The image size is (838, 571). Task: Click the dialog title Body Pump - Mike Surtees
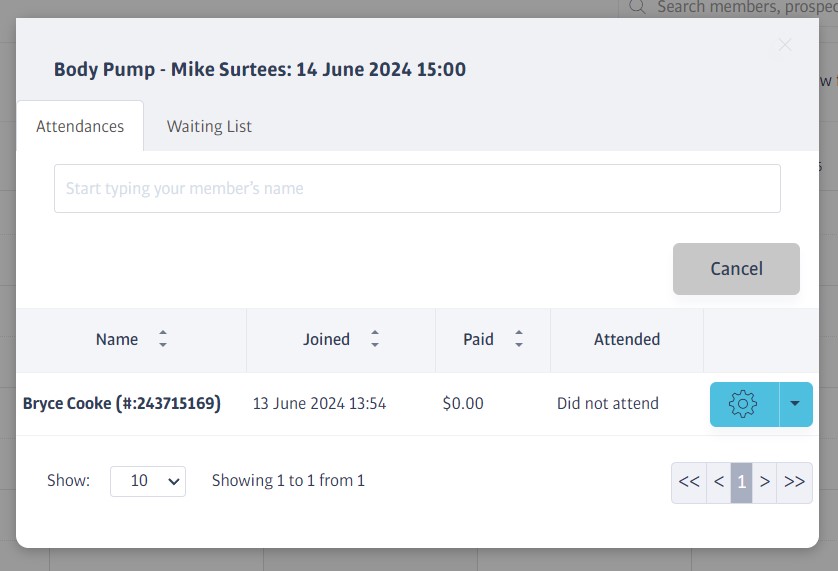click(260, 70)
